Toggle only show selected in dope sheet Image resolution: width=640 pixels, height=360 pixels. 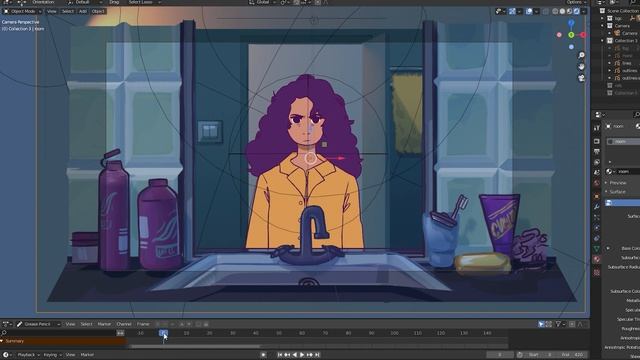pos(541,324)
